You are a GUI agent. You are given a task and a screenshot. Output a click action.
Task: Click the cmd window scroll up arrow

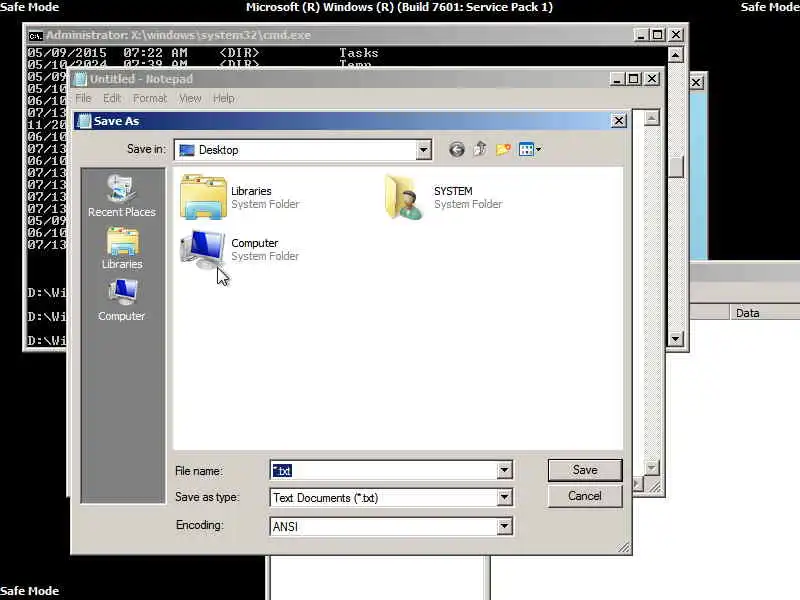point(676,55)
